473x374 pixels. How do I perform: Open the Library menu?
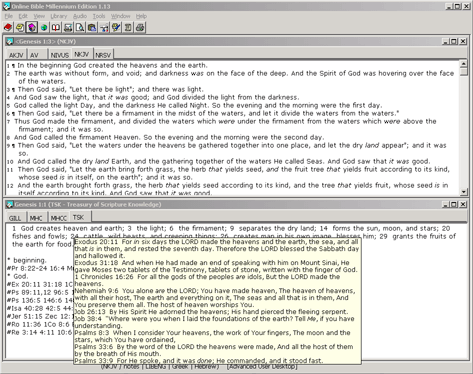[x=59, y=16]
